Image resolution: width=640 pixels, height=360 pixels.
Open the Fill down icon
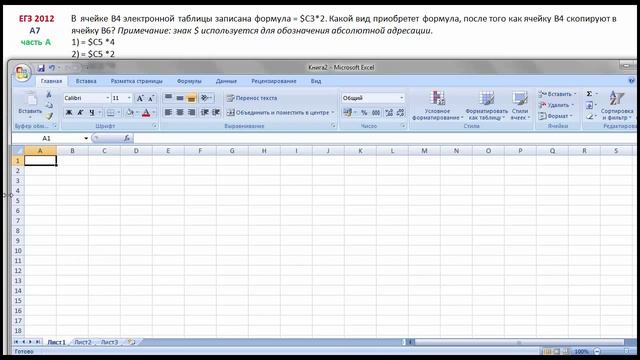tap(590, 105)
